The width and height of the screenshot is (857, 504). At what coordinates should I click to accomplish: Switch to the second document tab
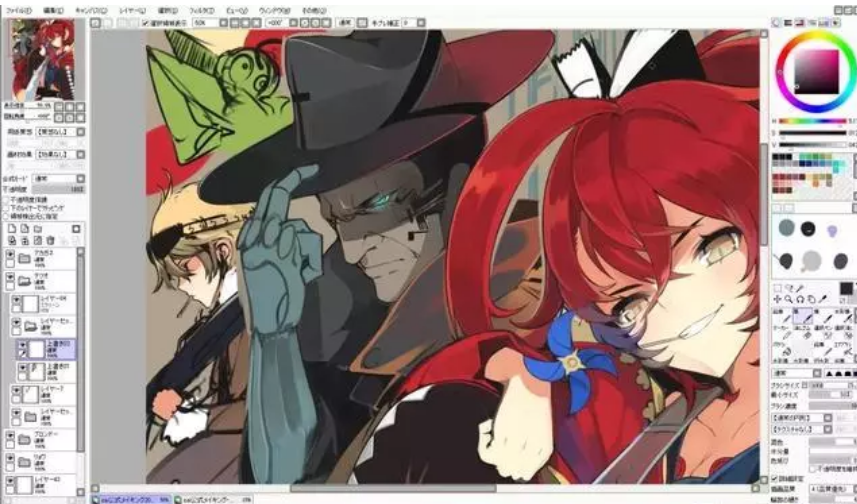point(214,500)
